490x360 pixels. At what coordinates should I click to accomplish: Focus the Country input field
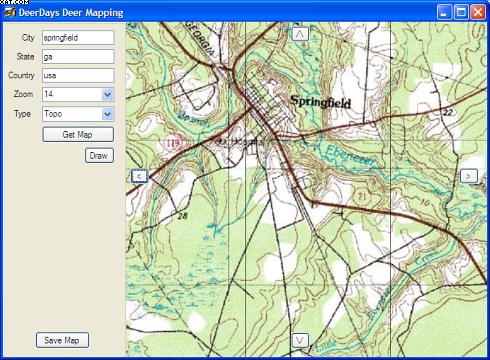pyautogui.click(x=78, y=76)
